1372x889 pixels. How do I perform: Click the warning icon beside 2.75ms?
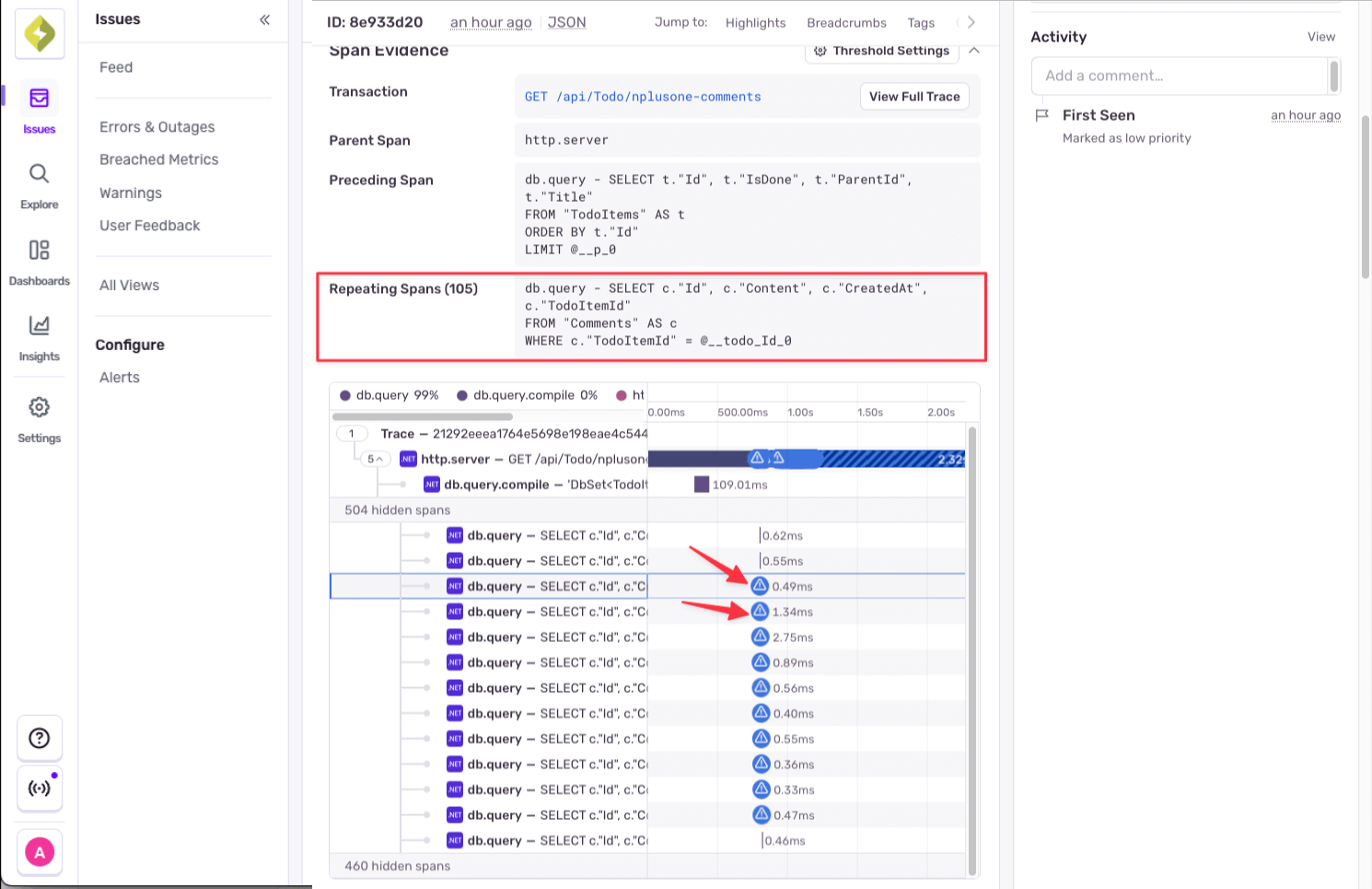pos(760,637)
